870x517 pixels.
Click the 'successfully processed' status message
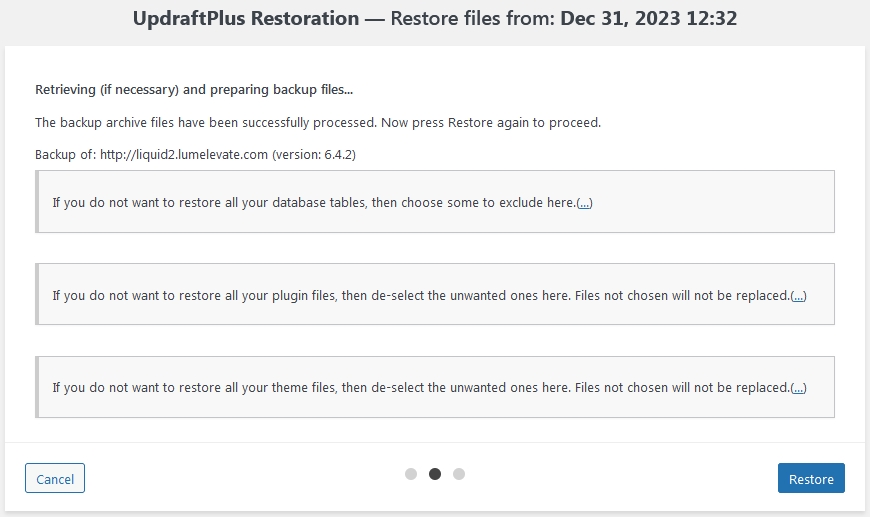317,123
